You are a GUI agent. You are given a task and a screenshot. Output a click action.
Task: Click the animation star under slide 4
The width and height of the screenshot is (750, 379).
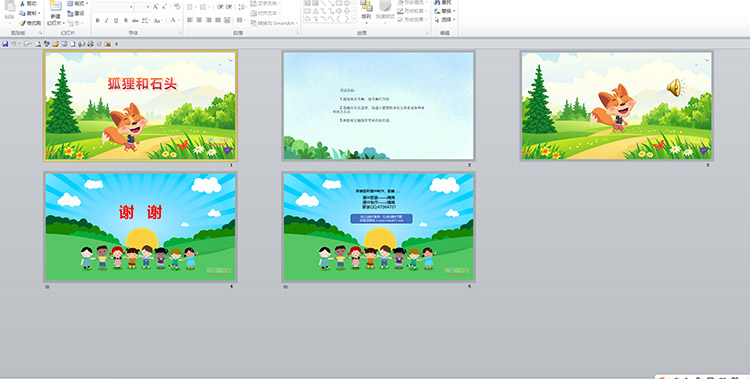(x=47, y=287)
